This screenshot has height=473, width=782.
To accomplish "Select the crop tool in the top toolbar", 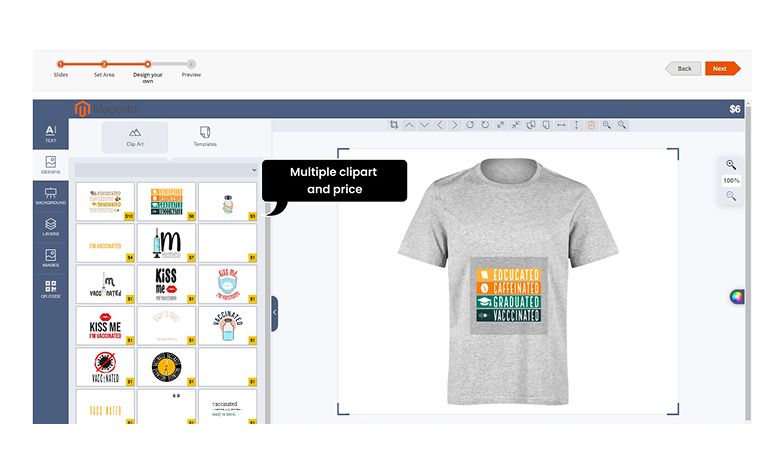I will pyautogui.click(x=394, y=125).
